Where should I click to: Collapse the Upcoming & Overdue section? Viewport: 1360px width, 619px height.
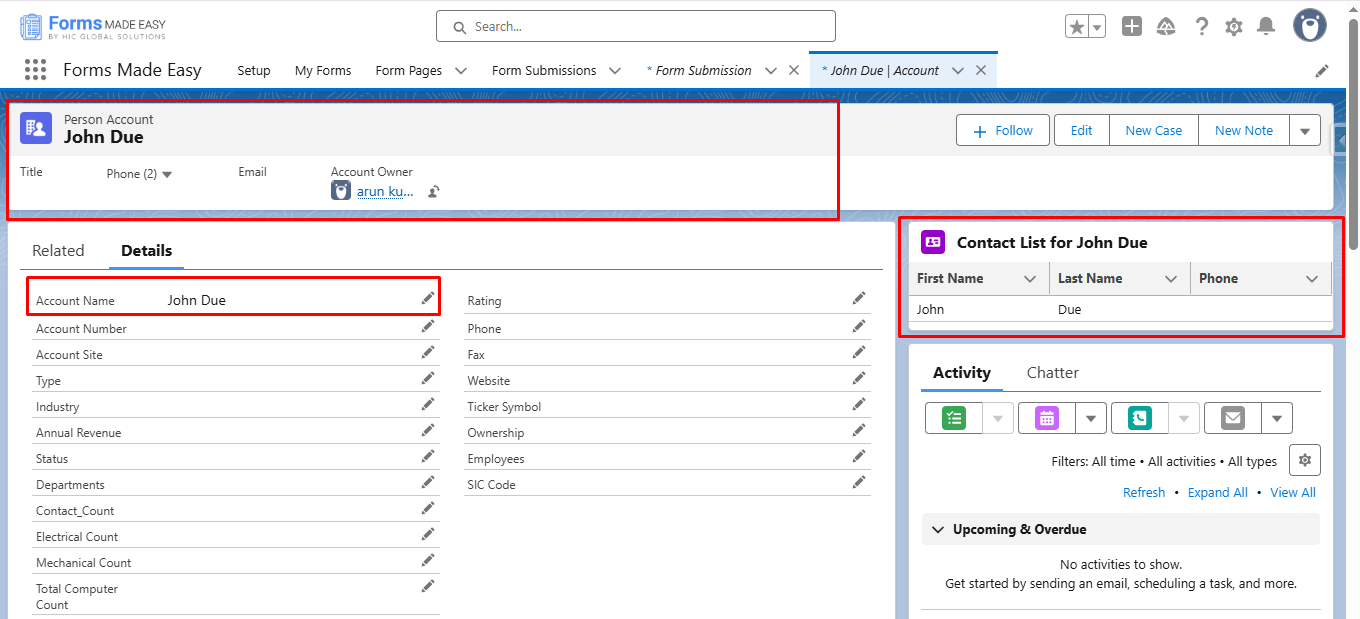pyautogui.click(x=937, y=529)
